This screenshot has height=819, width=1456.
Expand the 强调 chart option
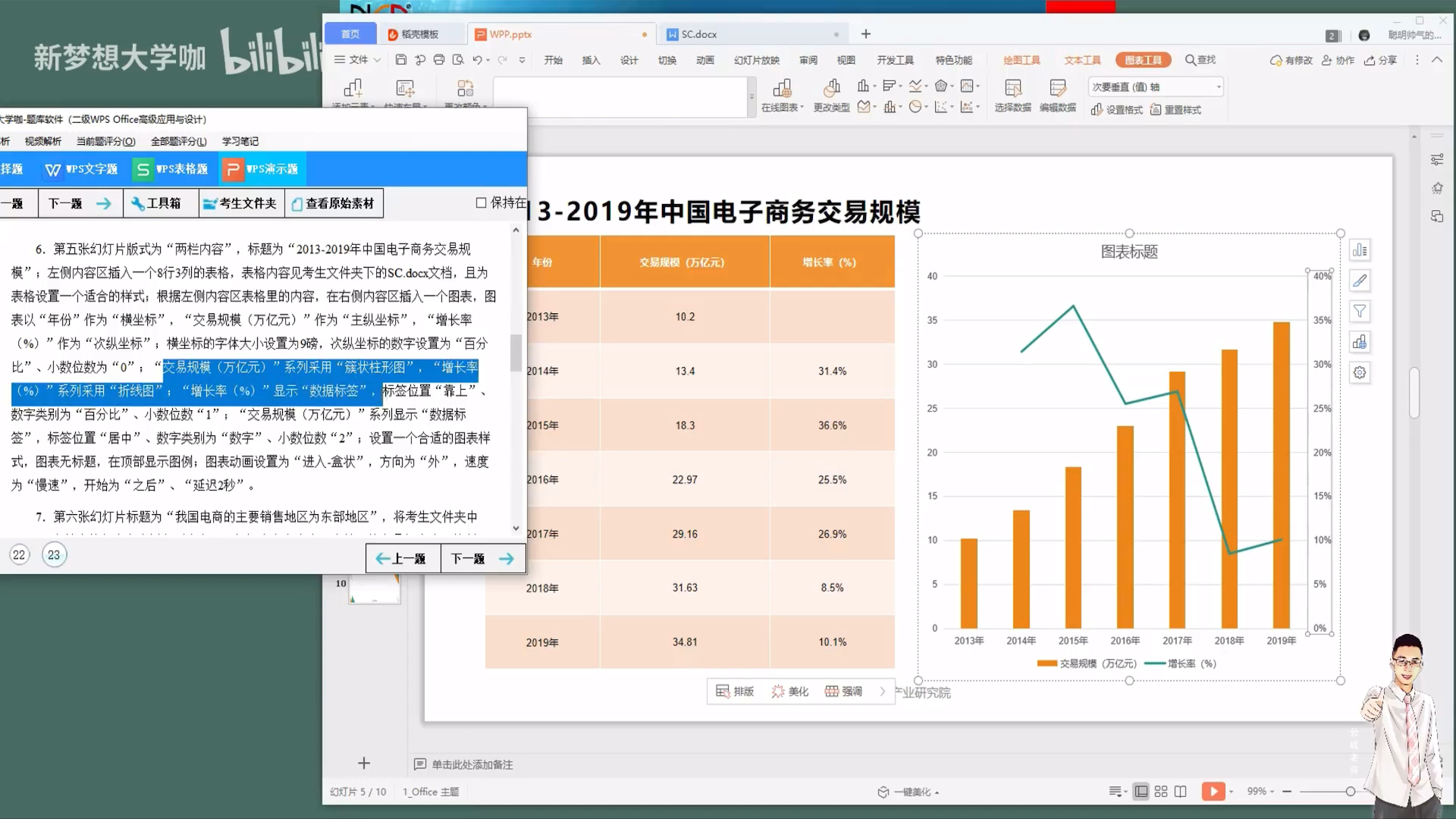(x=880, y=691)
